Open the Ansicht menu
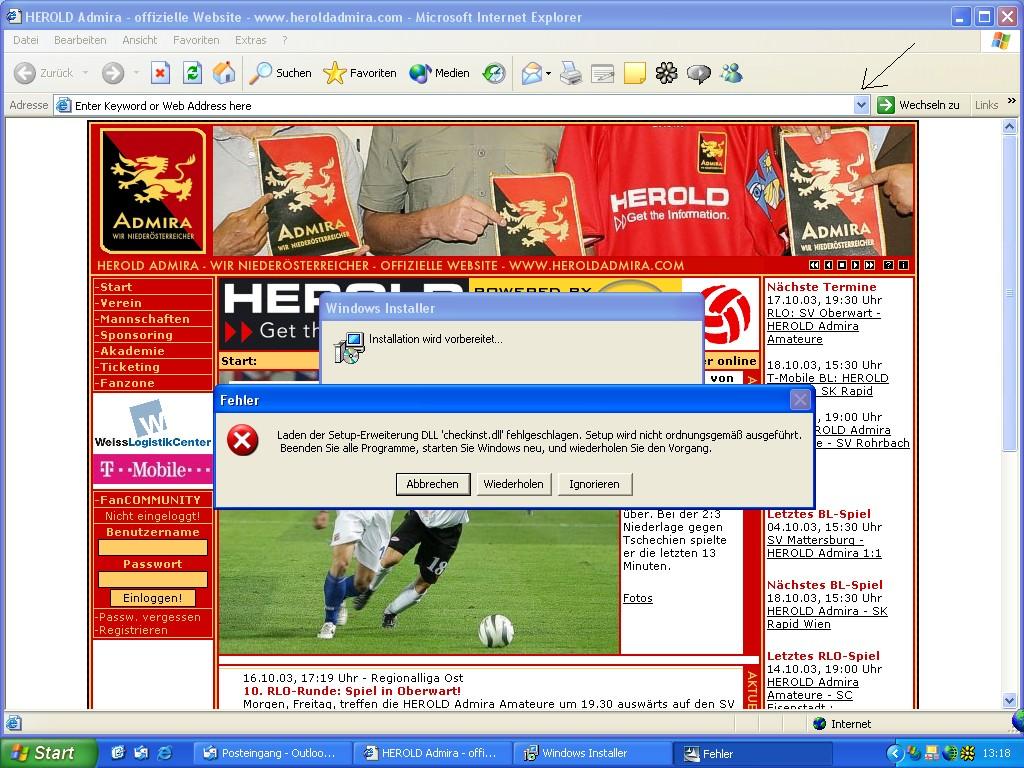 click(x=140, y=40)
